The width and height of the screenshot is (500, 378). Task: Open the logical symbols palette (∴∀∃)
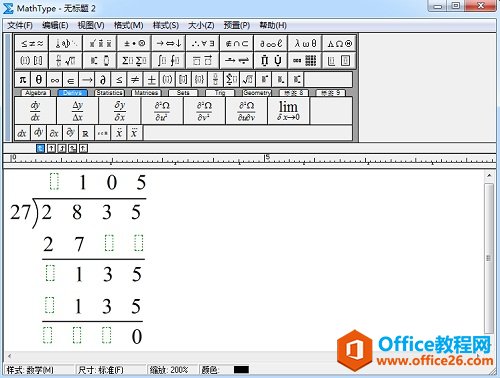pos(203,43)
